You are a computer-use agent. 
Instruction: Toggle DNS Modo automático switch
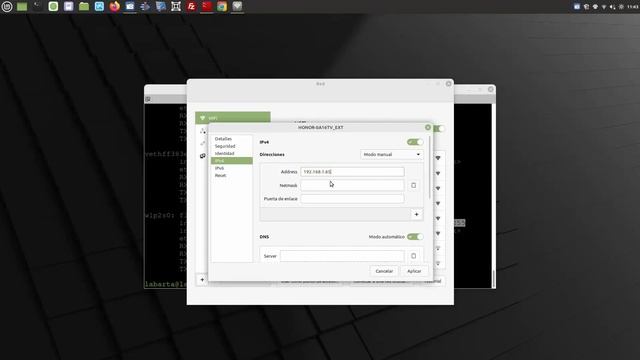pos(415,237)
